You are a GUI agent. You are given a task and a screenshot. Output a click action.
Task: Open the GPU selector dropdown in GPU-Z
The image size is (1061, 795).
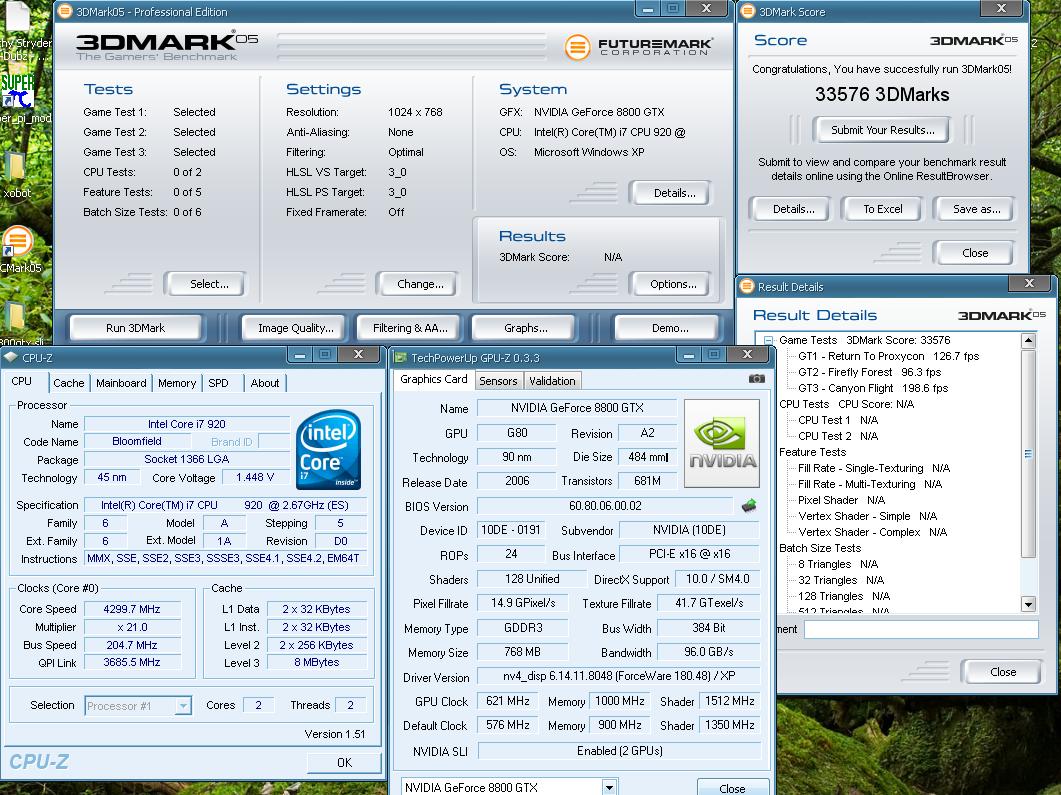pyautogui.click(x=610, y=788)
